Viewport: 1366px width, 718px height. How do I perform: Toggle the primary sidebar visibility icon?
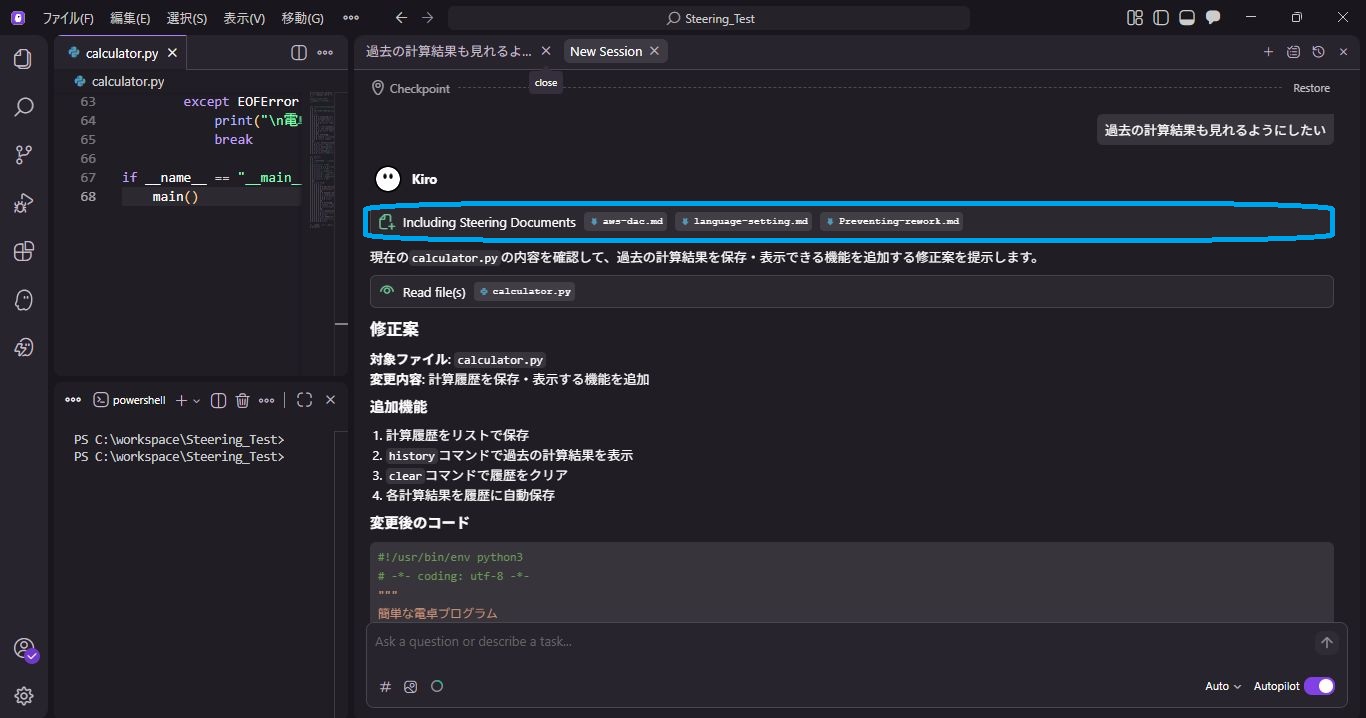pyautogui.click(x=1159, y=17)
